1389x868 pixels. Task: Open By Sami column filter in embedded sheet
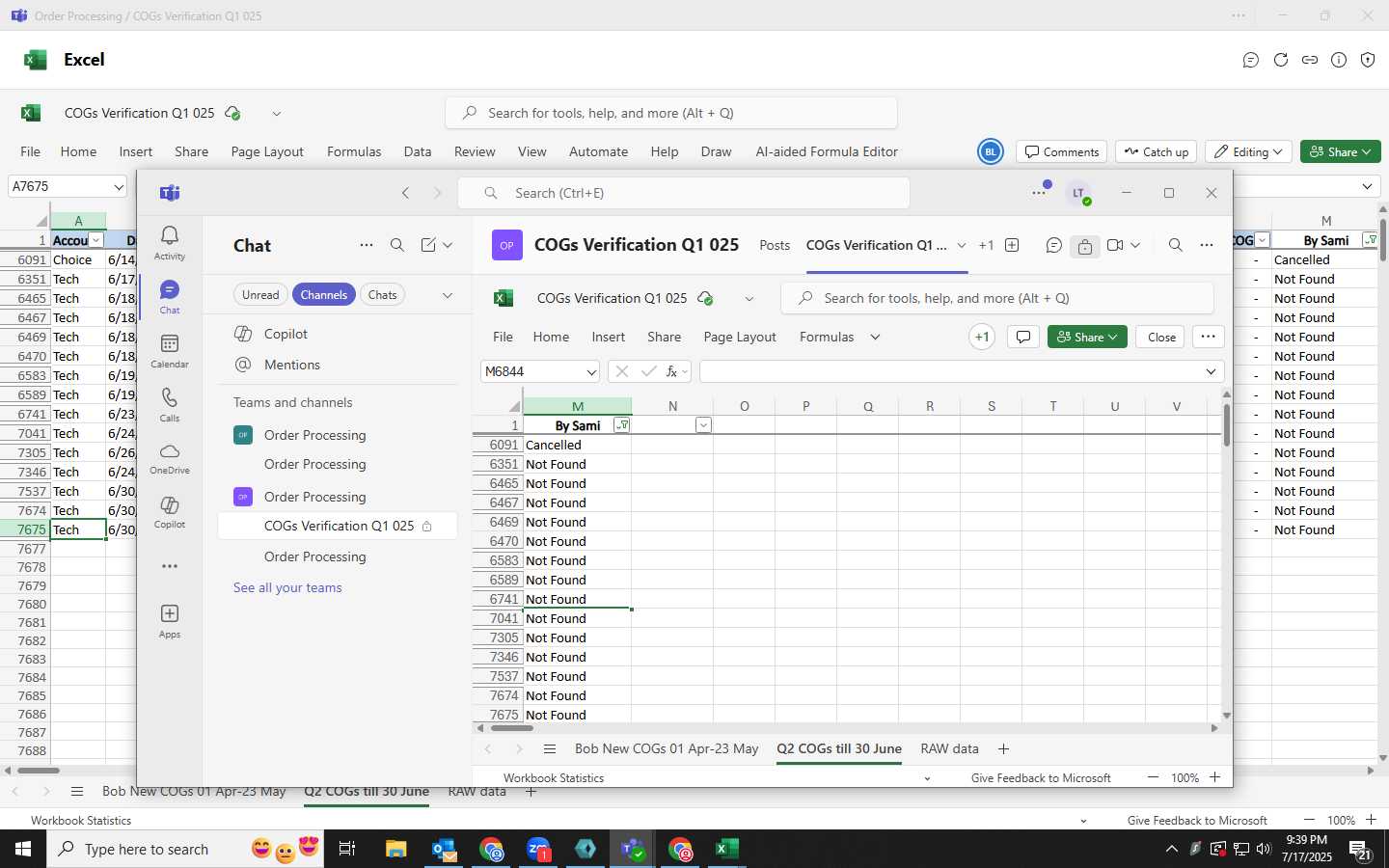click(622, 425)
